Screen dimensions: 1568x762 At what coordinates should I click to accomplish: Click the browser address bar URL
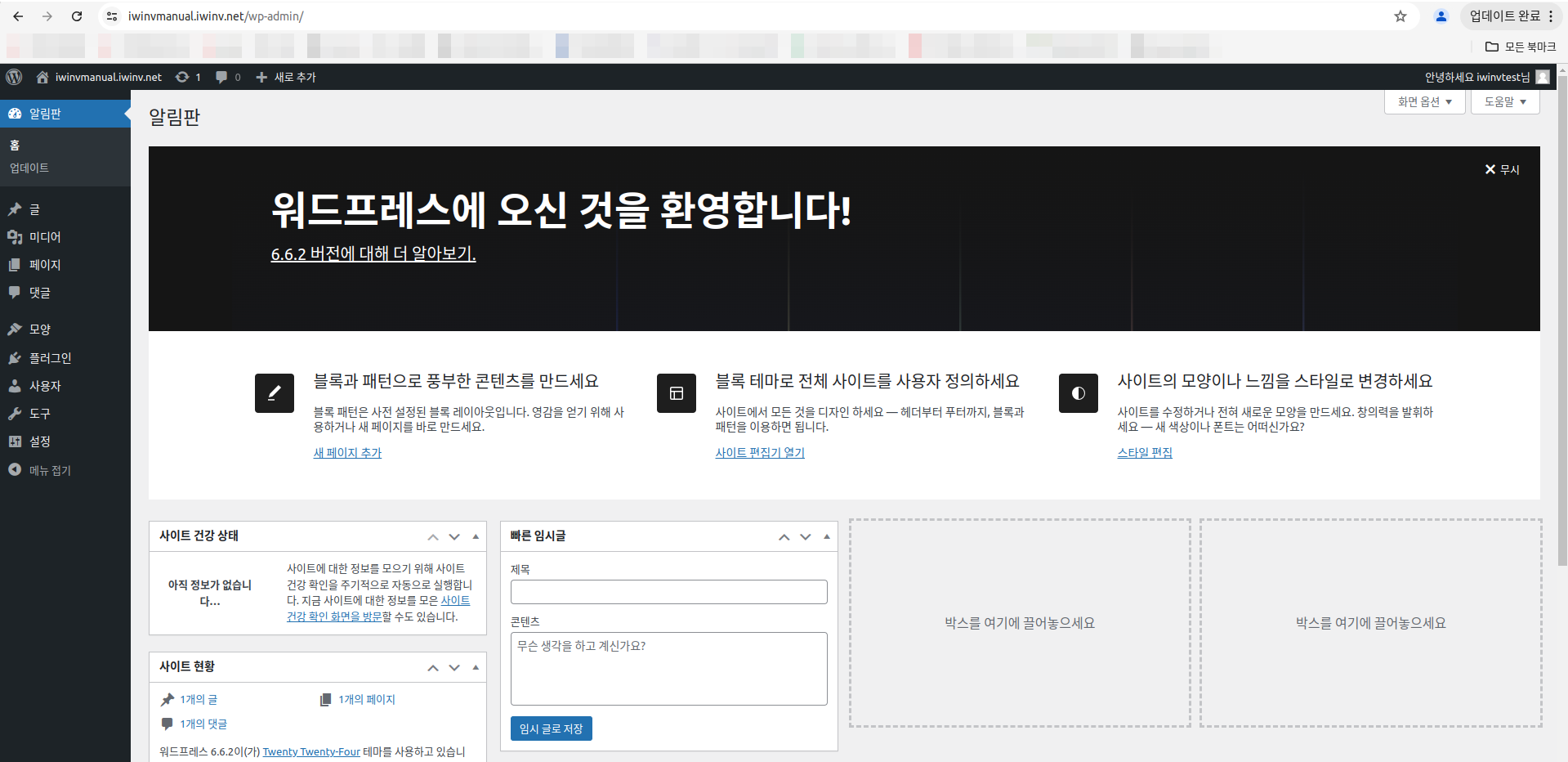coord(216,16)
